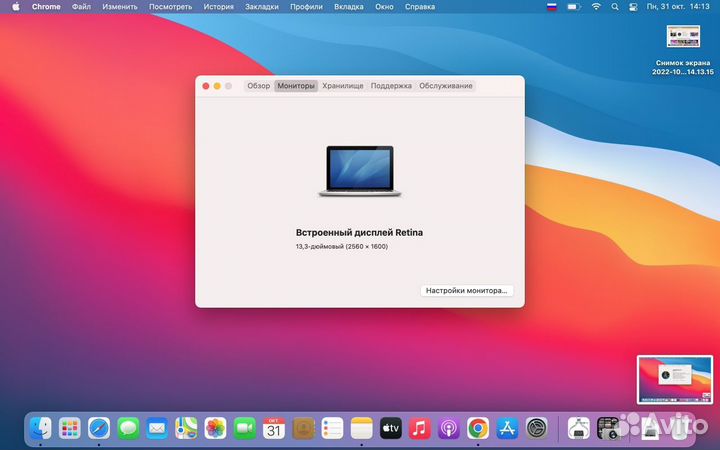The height and width of the screenshot is (450, 720).
Task: Close the About This Mac window
Action: [x=206, y=86]
